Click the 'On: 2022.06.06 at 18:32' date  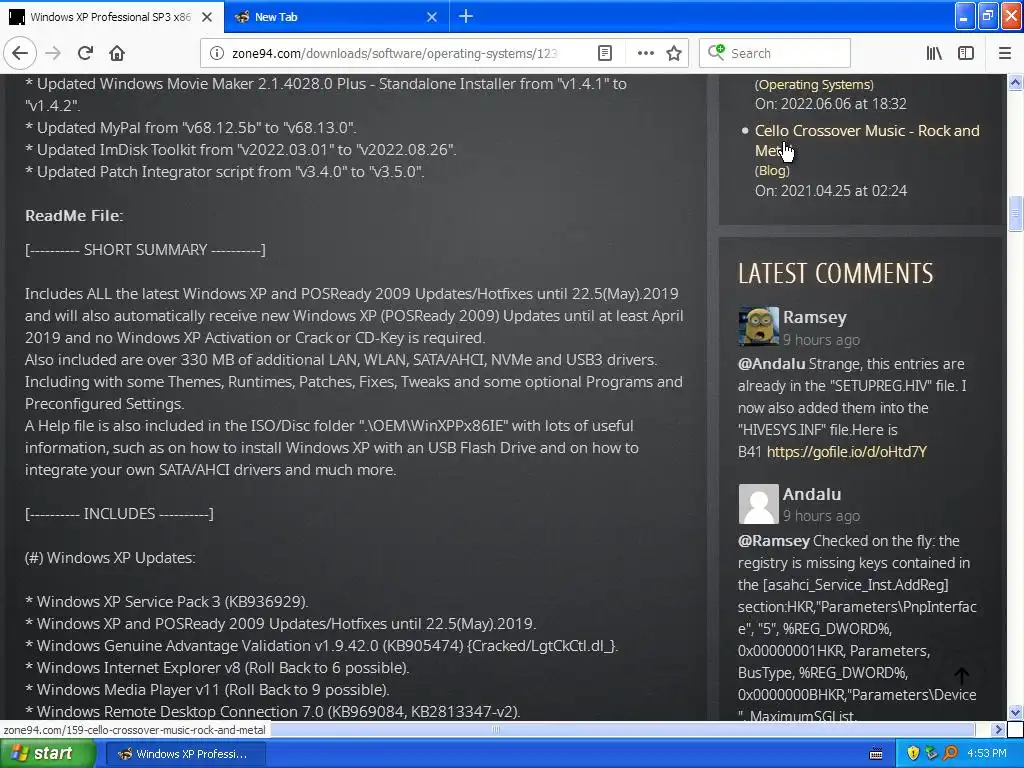(x=831, y=104)
